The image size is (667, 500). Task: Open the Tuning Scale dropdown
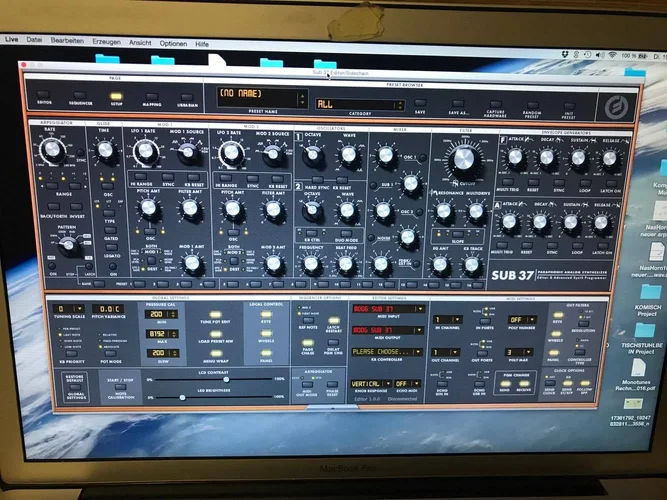point(68,309)
